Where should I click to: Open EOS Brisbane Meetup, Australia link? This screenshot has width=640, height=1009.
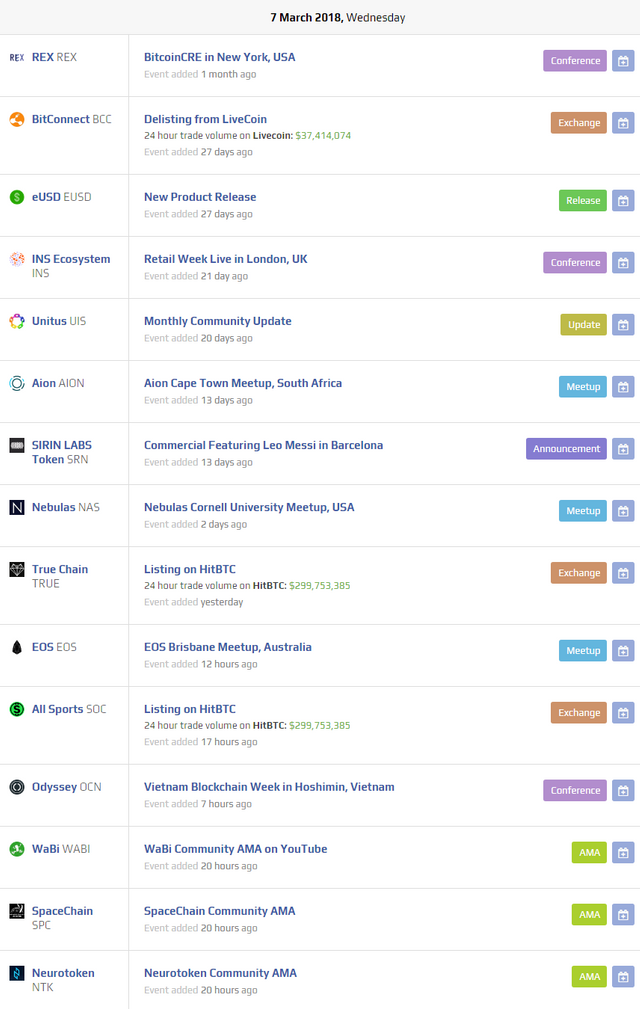click(x=228, y=647)
